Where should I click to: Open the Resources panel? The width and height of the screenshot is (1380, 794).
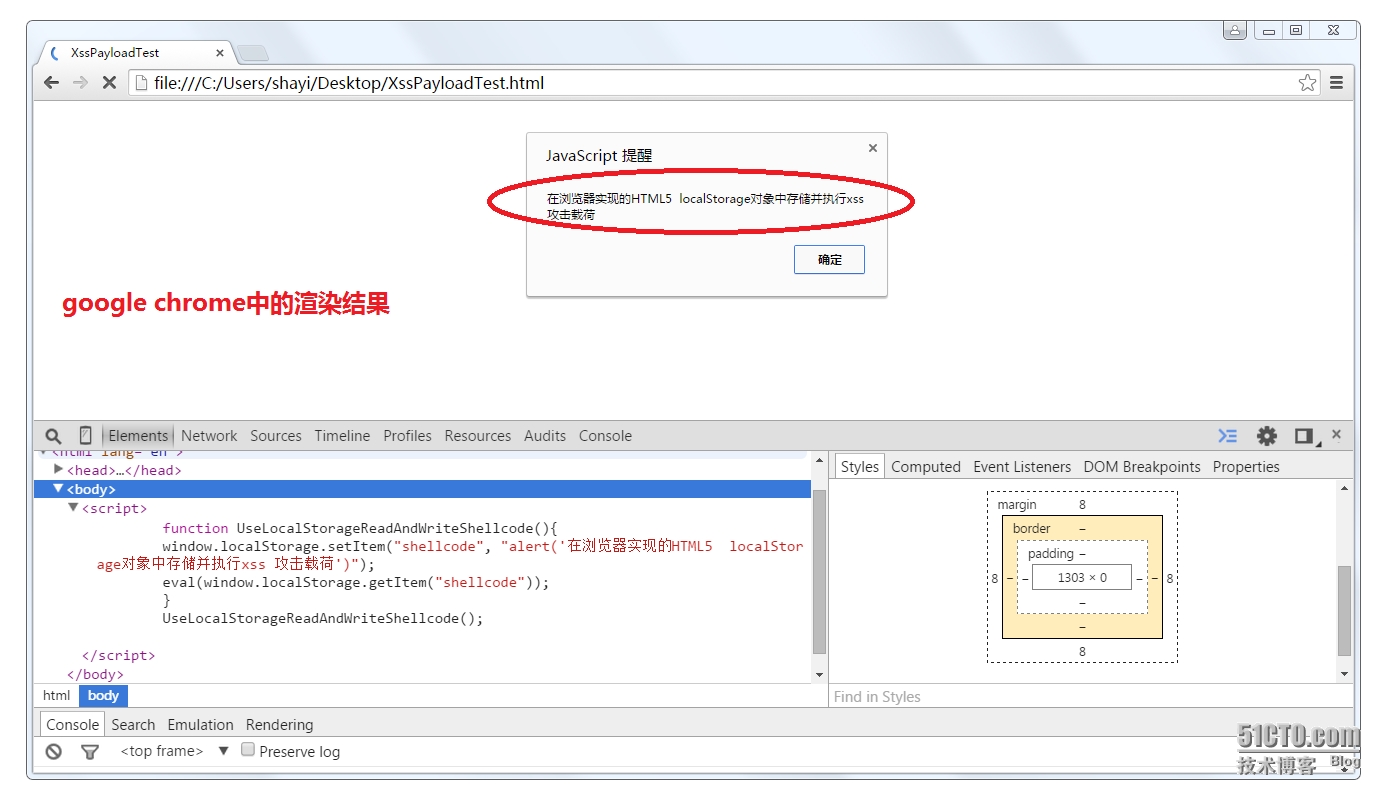click(478, 436)
